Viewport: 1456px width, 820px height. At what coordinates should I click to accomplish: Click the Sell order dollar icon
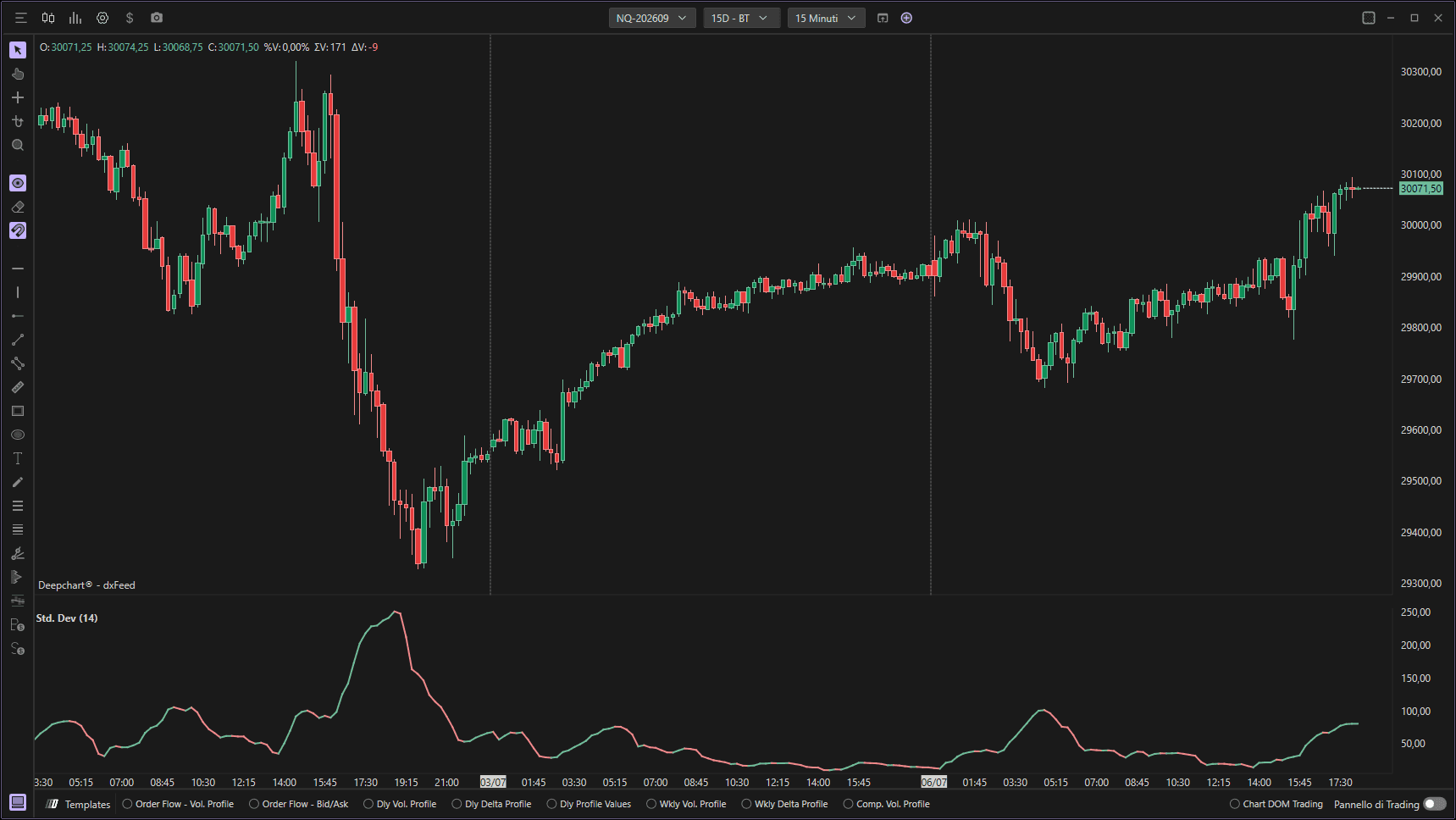pos(18,649)
